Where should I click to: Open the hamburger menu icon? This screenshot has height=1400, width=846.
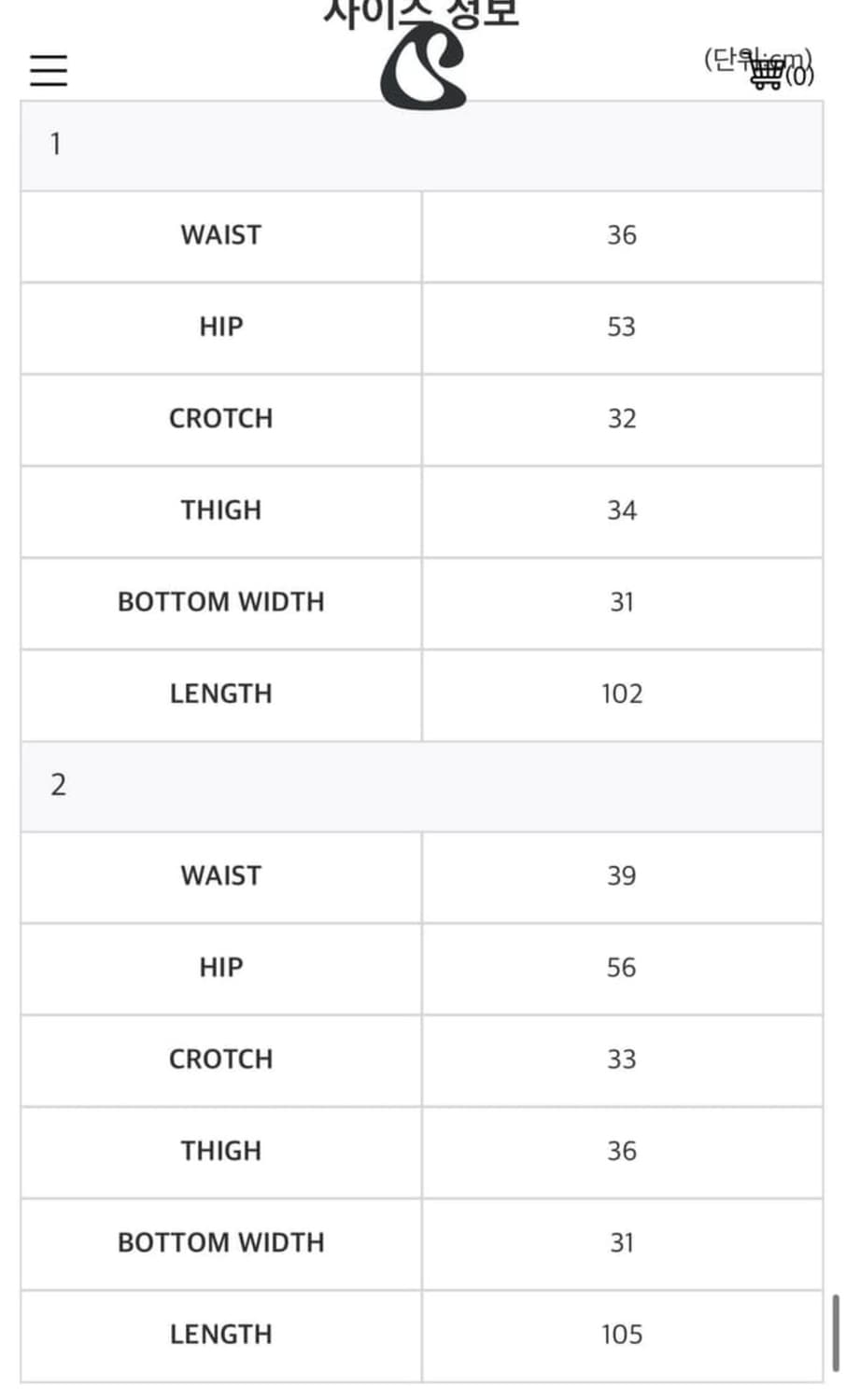[49, 70]
